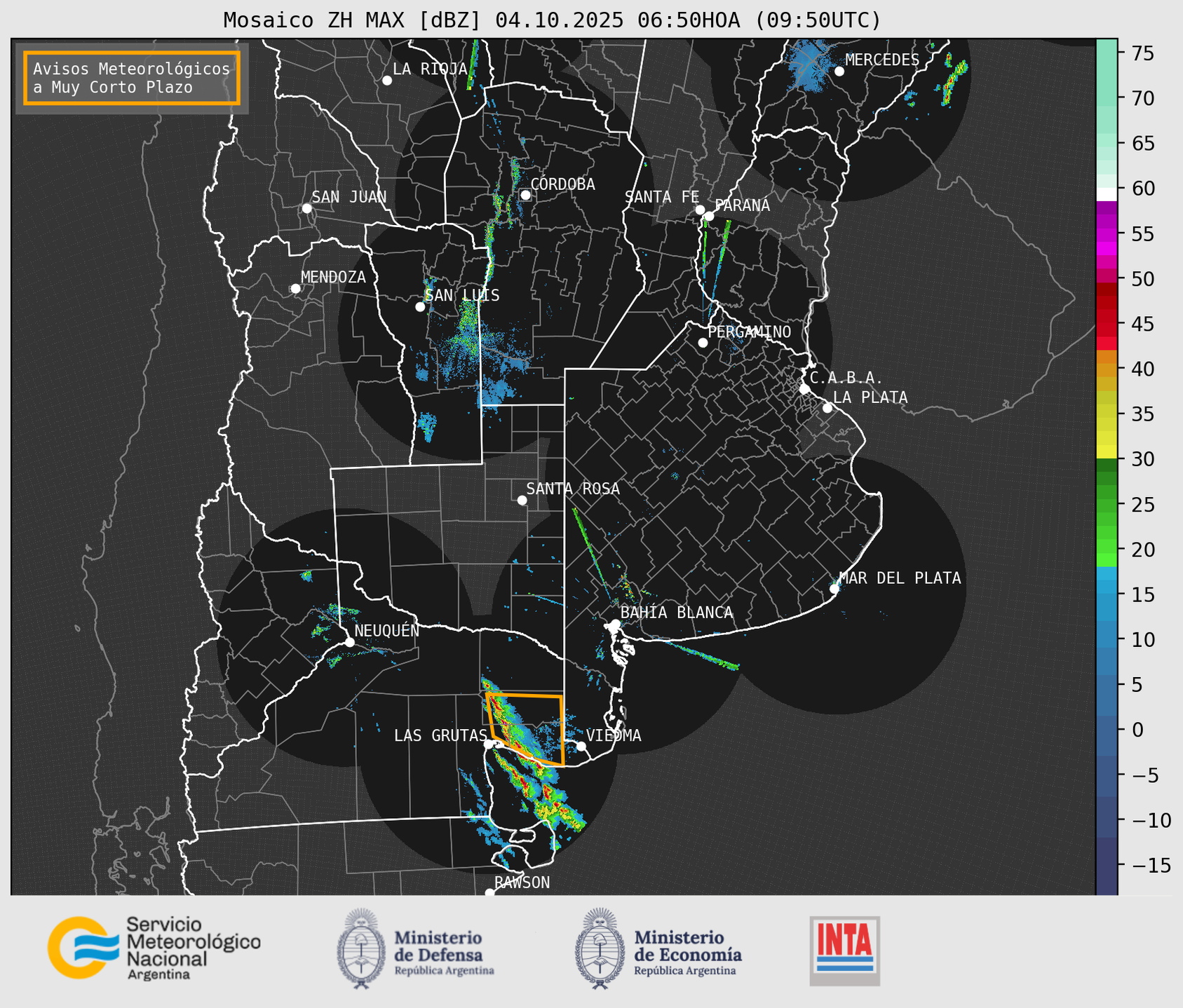Screen dimensions: 1183x1008
Task: Select the SAN JUAN city marker dot
Action: (306, 208)
